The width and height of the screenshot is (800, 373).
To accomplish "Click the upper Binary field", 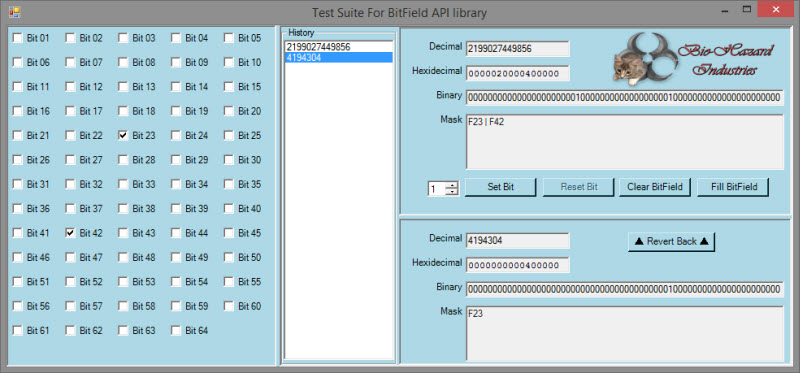I will pyautogui.click(x=624, y=97).
